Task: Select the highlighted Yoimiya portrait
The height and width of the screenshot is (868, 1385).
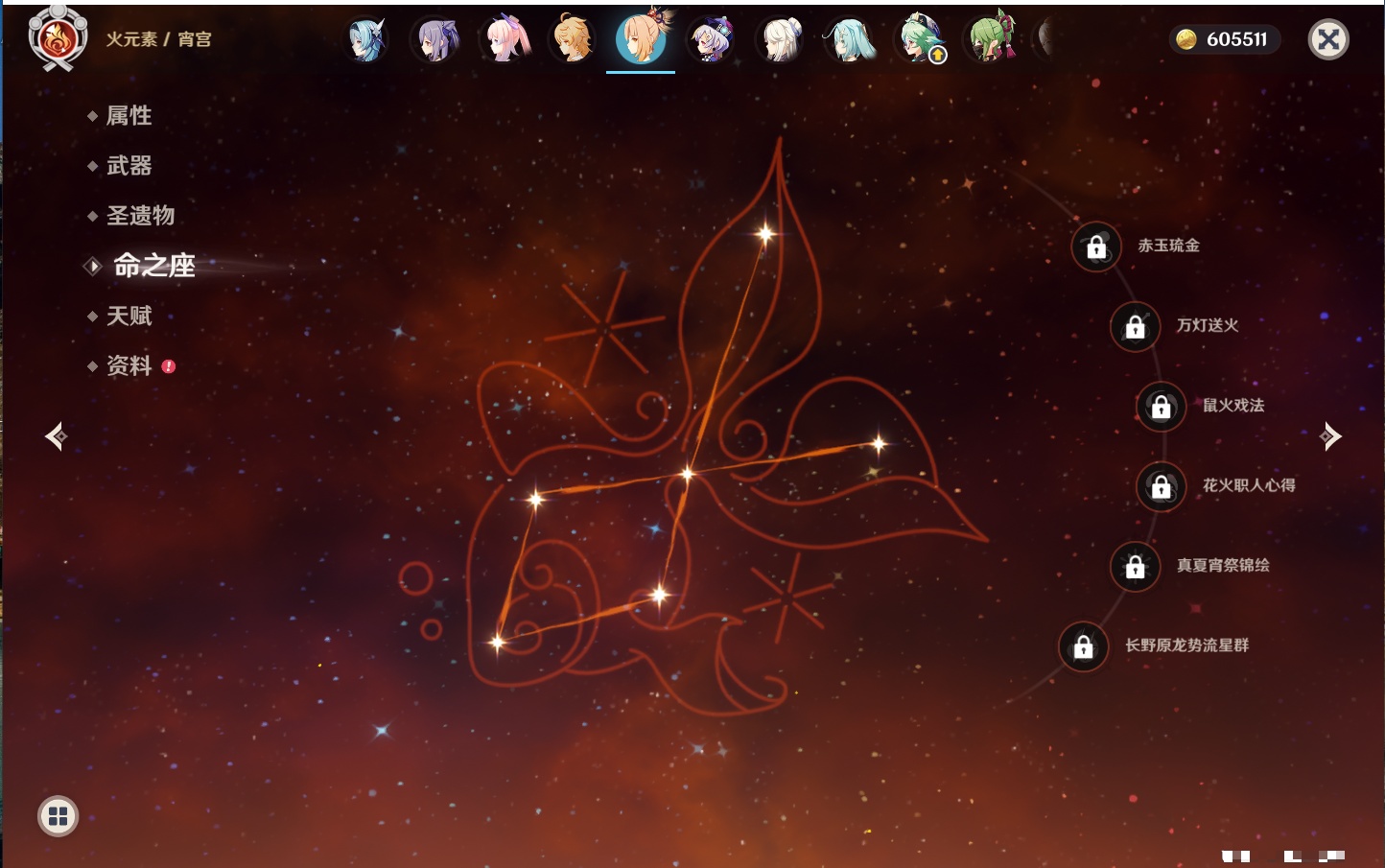Action: 642,38
